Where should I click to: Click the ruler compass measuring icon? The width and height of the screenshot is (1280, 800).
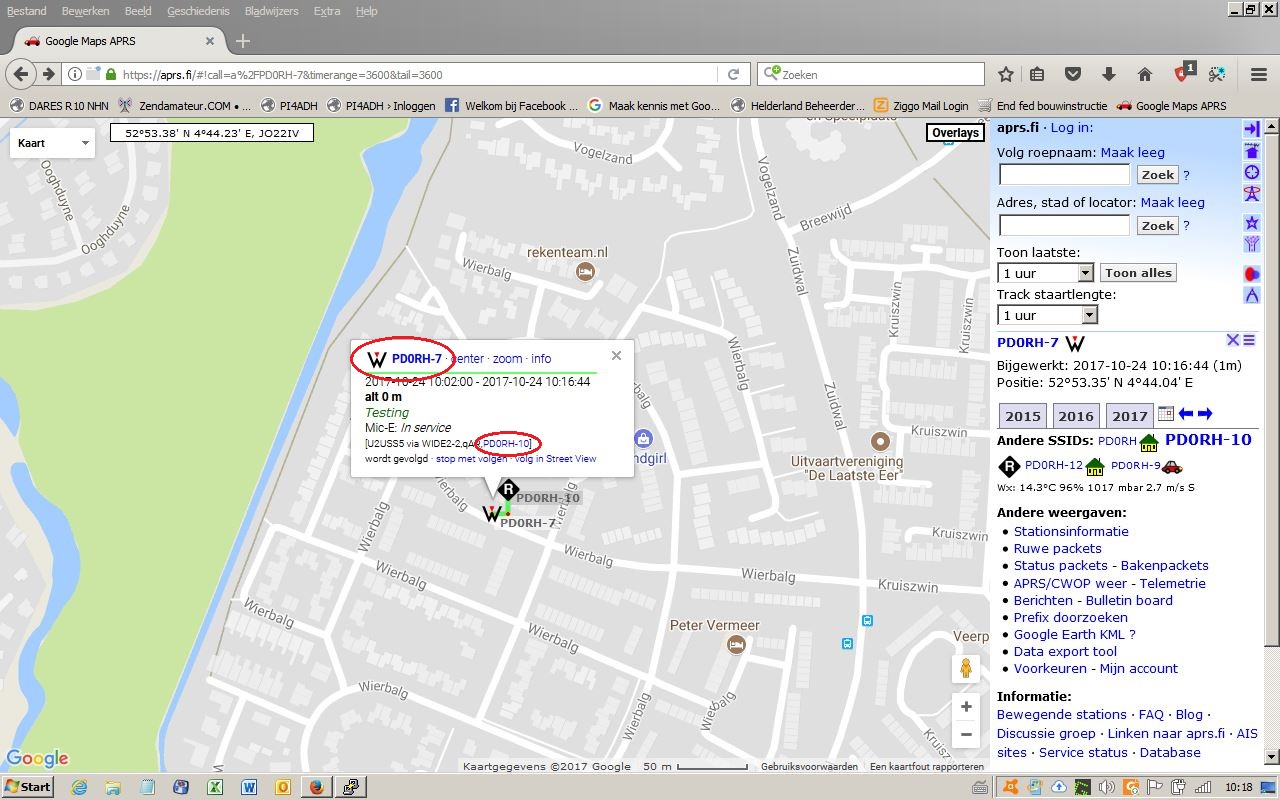coord(1251,295)
